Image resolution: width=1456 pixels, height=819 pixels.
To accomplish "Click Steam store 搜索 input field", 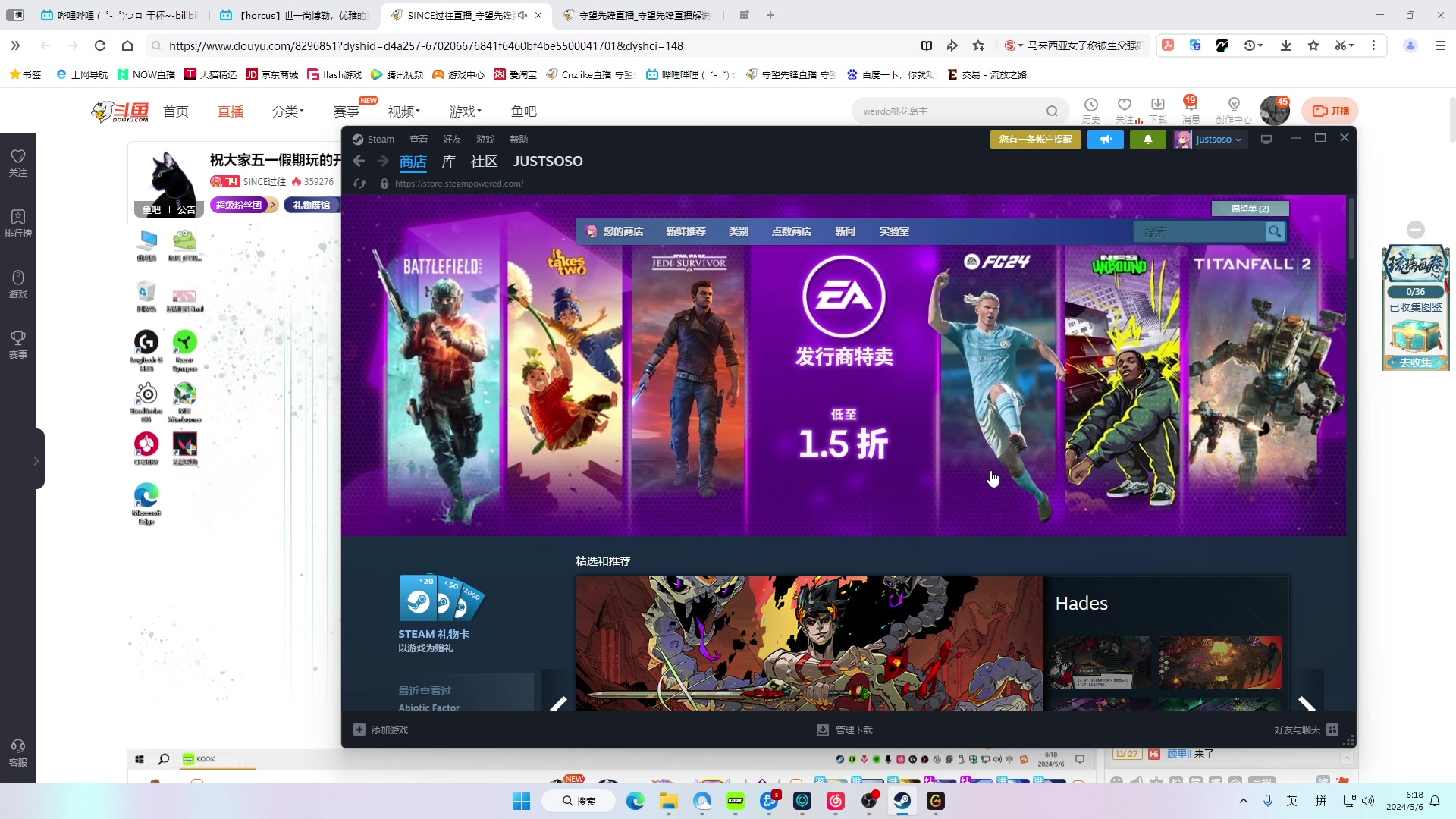I will [x=1198, y=232].
